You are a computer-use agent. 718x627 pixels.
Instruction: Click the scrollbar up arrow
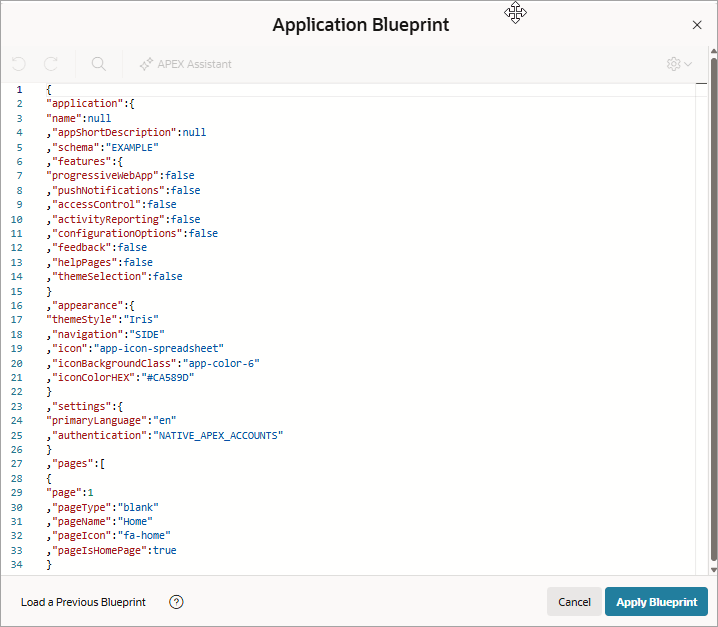point(713,50)
